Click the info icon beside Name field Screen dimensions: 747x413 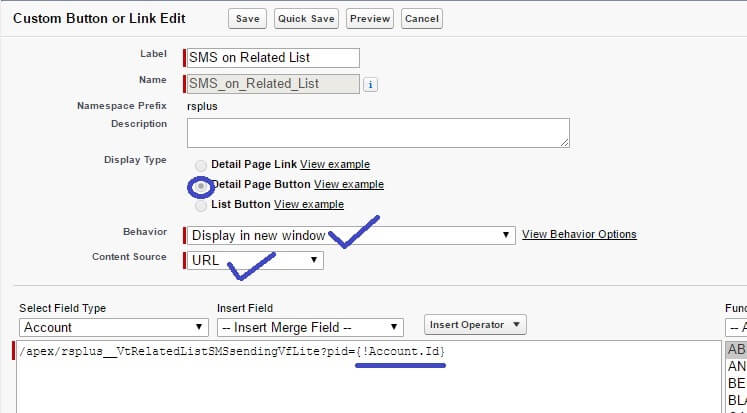pyautogui.click(x=371, y=85)
